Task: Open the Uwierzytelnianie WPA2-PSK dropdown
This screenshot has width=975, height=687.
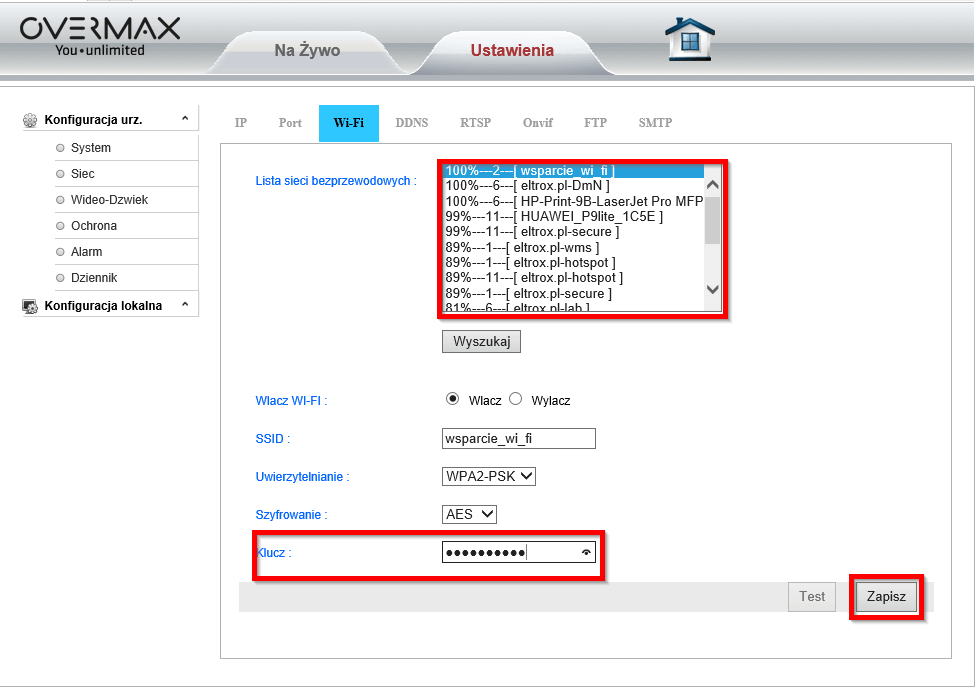Action: [488, 477]
